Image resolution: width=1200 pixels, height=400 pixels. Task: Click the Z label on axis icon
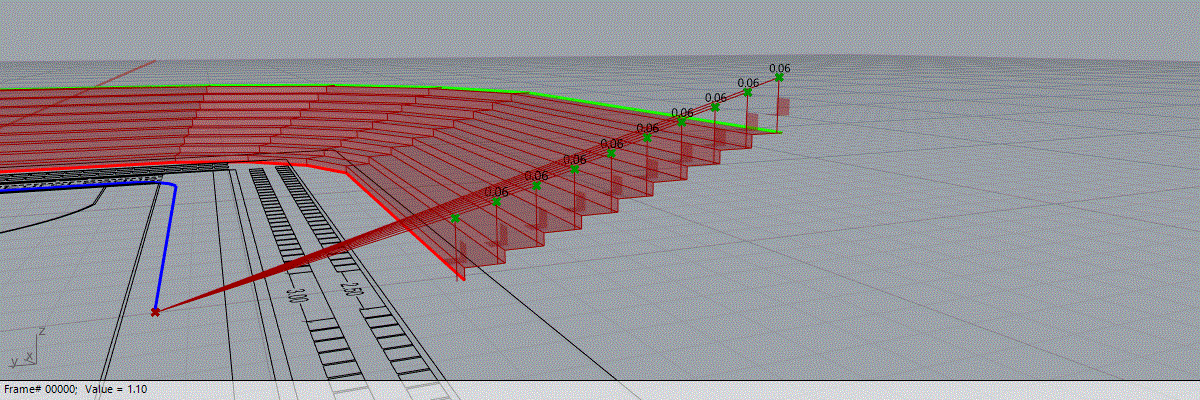coord(41,329)
